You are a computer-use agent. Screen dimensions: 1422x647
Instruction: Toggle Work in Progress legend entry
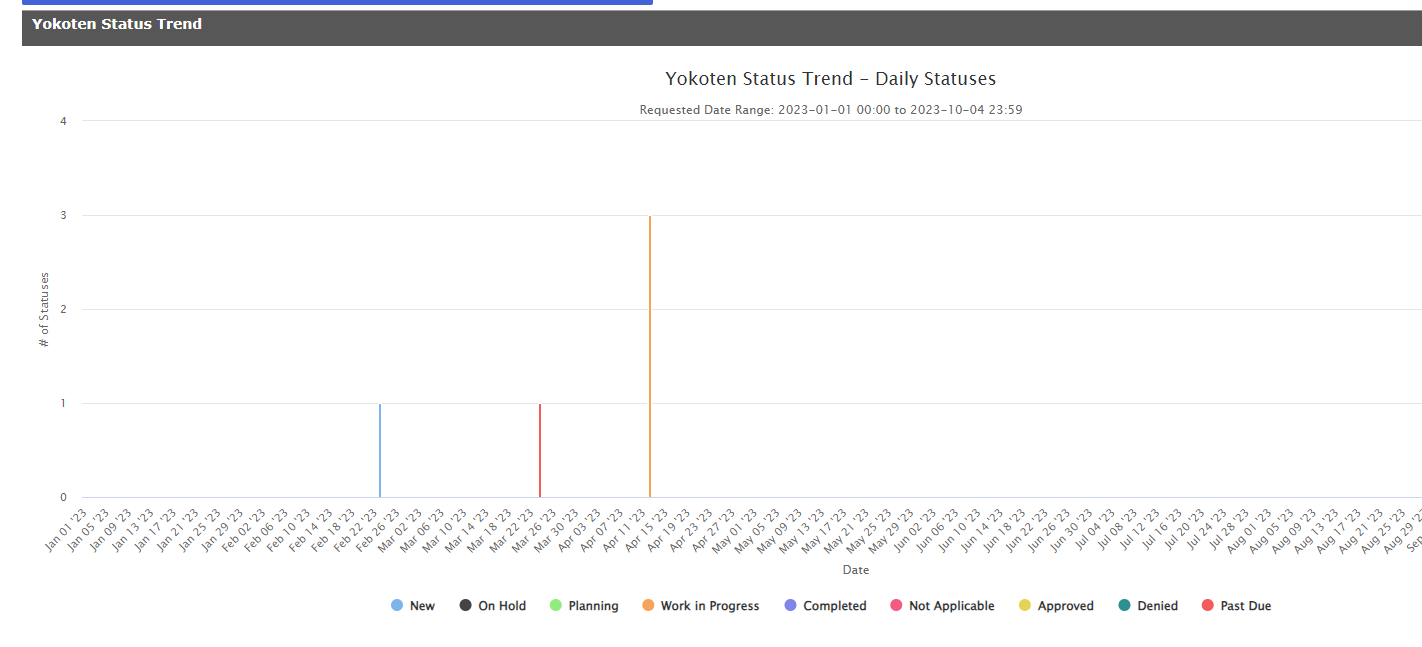(x=709, y=606)
